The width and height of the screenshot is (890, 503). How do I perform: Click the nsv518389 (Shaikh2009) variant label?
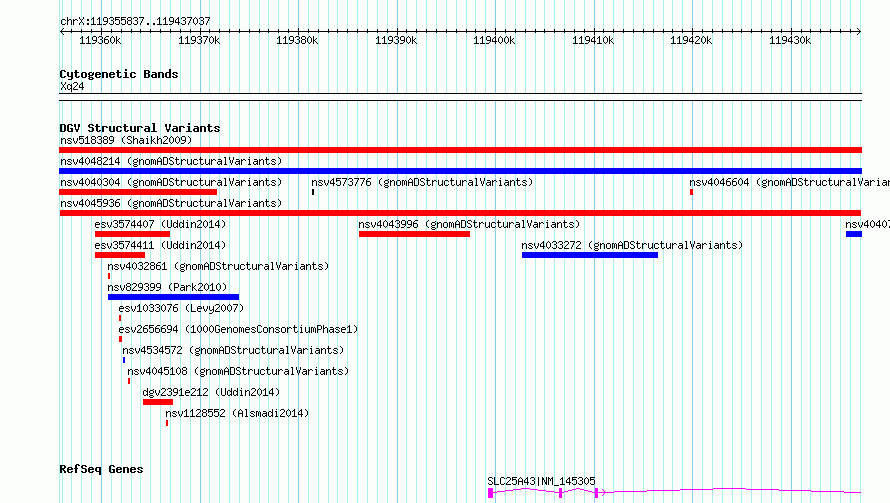point(126,140)
